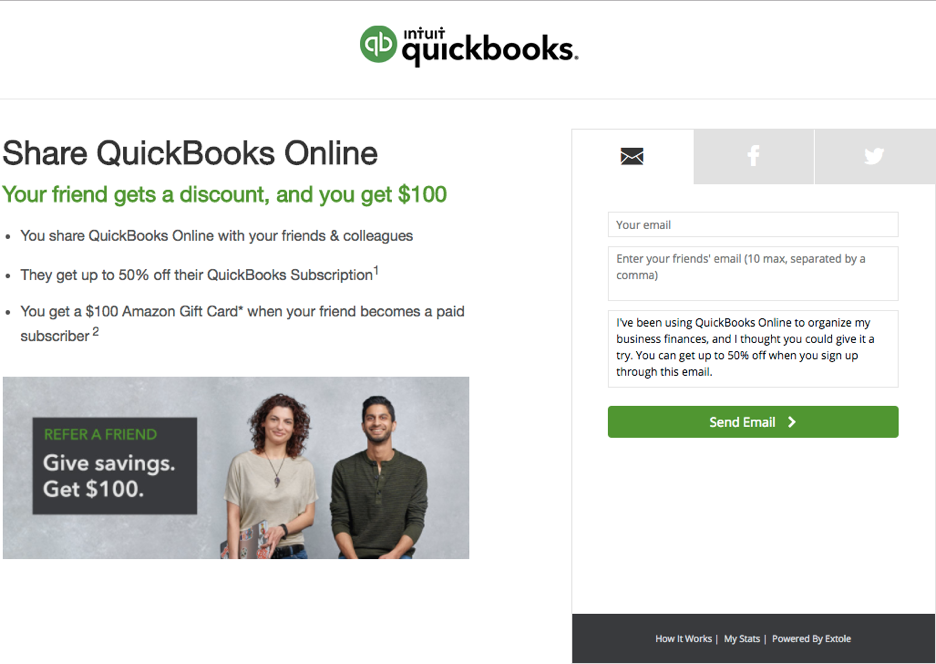
Task: Click the green $100 discount subheading
Action: click(224, 195)
